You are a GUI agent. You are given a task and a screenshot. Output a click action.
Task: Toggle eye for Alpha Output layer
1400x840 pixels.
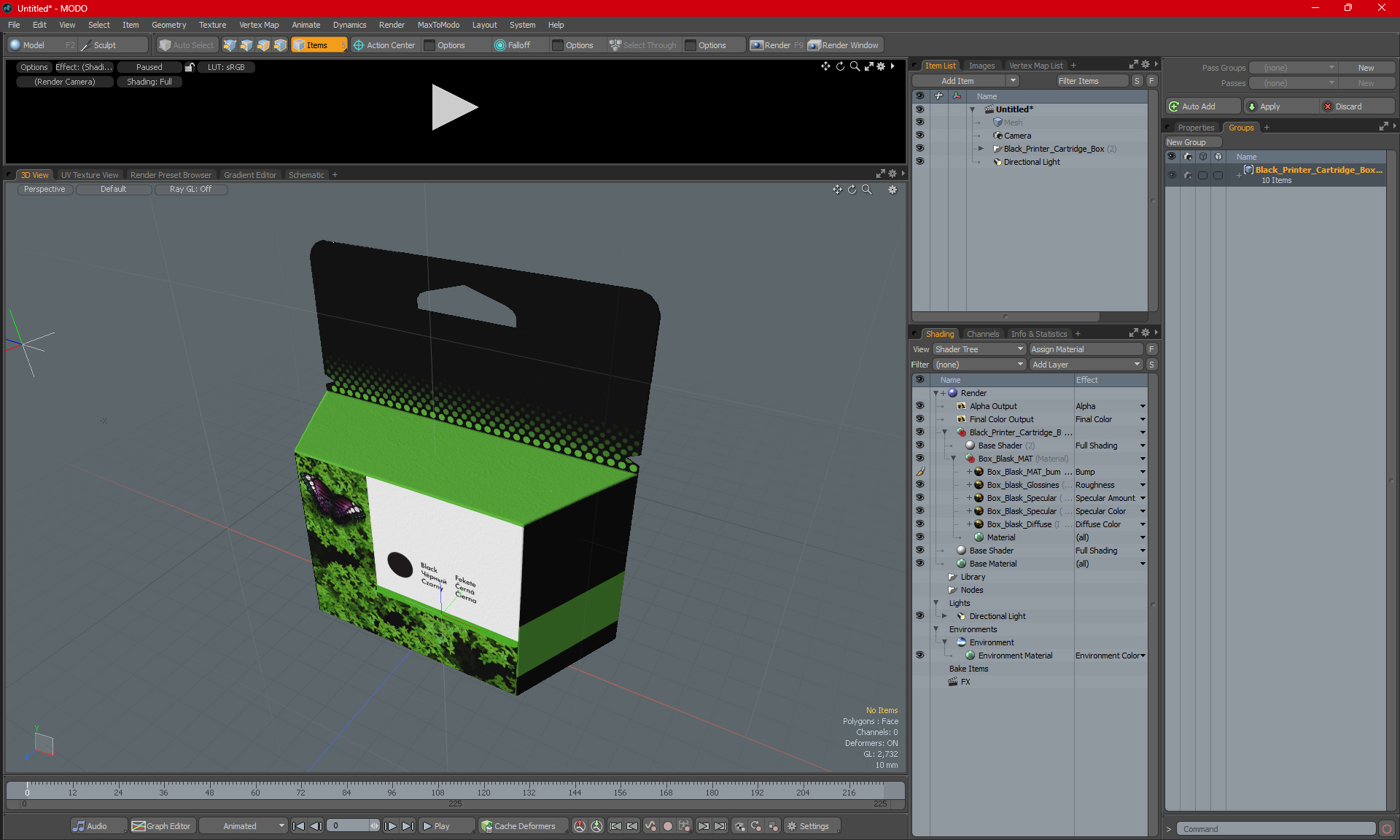[919, 406]
